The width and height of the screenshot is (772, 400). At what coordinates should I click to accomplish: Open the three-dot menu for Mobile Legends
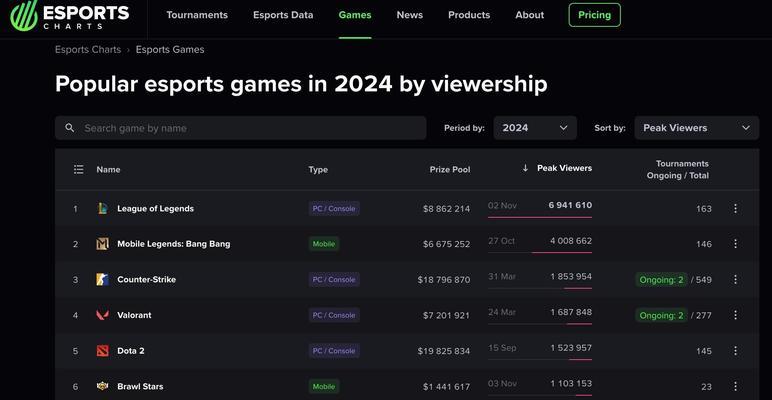[736, 244]
